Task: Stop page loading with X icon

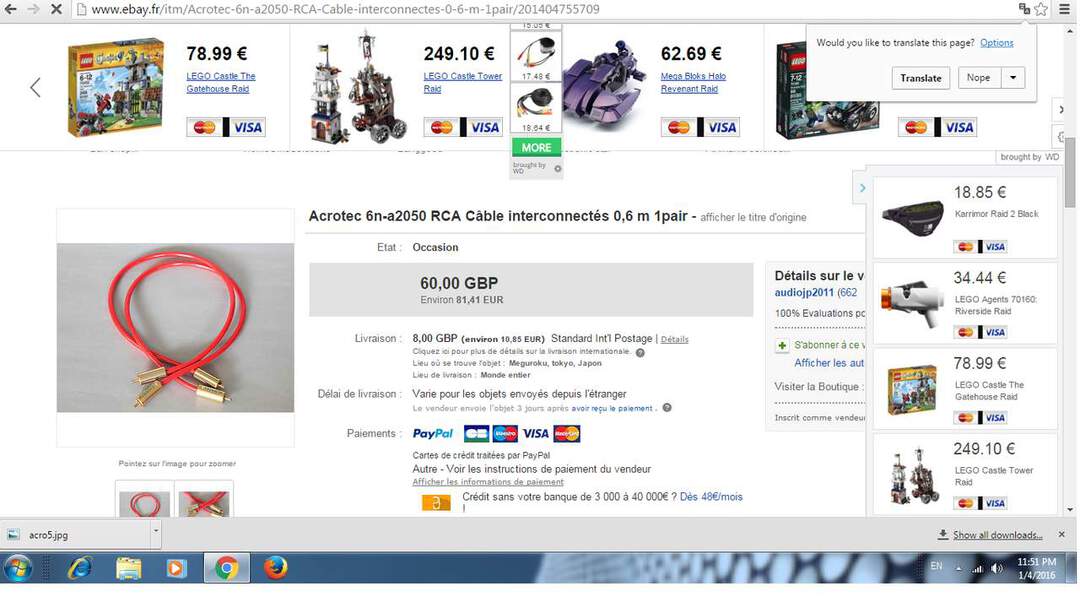Action: coord(56,9)
